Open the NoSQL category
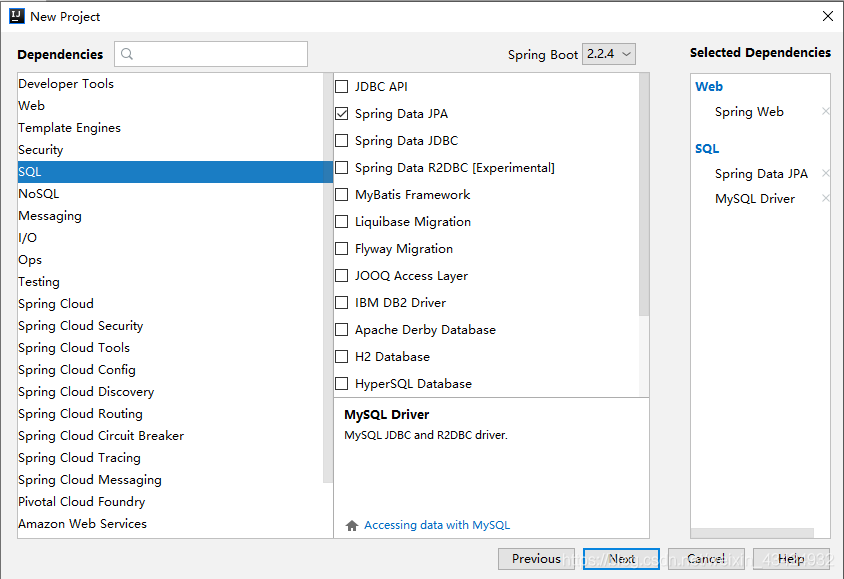Screen dimensions: 844x579 click(170, 194)
